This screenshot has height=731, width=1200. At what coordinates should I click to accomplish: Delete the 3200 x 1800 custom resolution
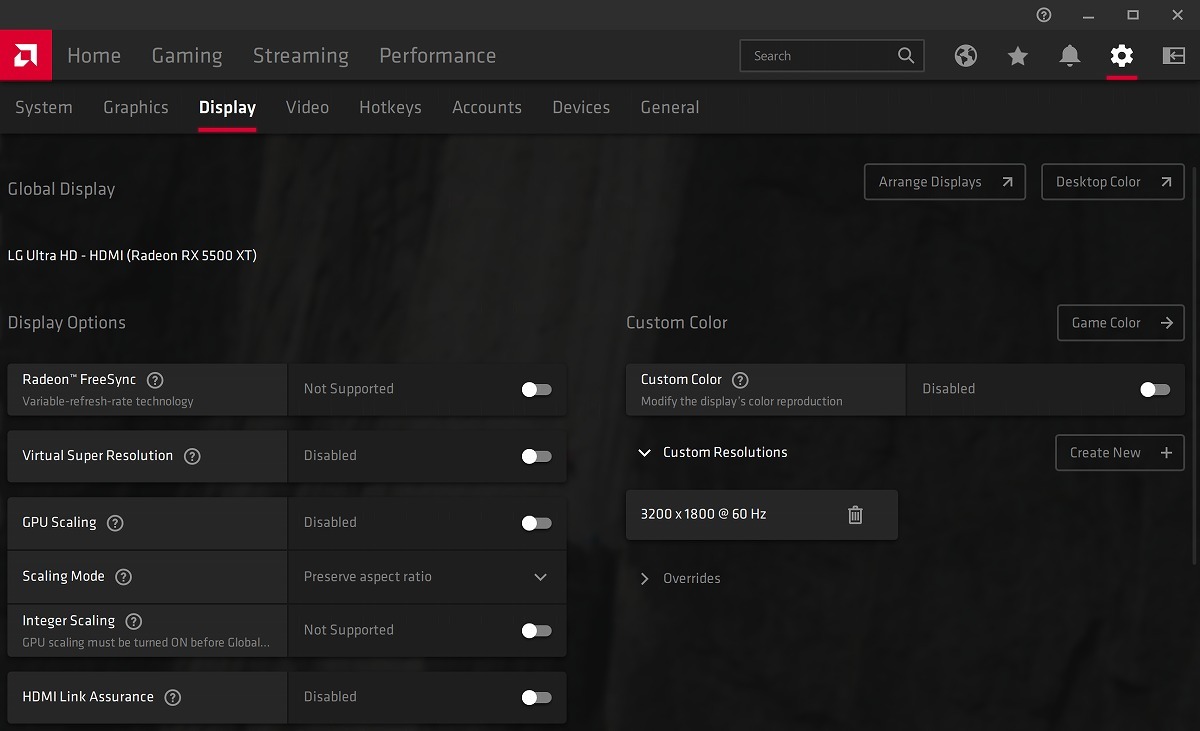coord(855,515)
